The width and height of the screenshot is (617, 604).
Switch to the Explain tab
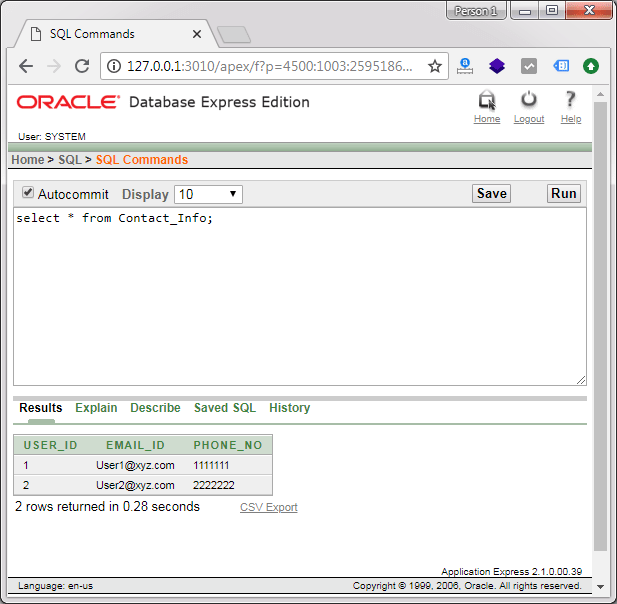pos(96,408)
